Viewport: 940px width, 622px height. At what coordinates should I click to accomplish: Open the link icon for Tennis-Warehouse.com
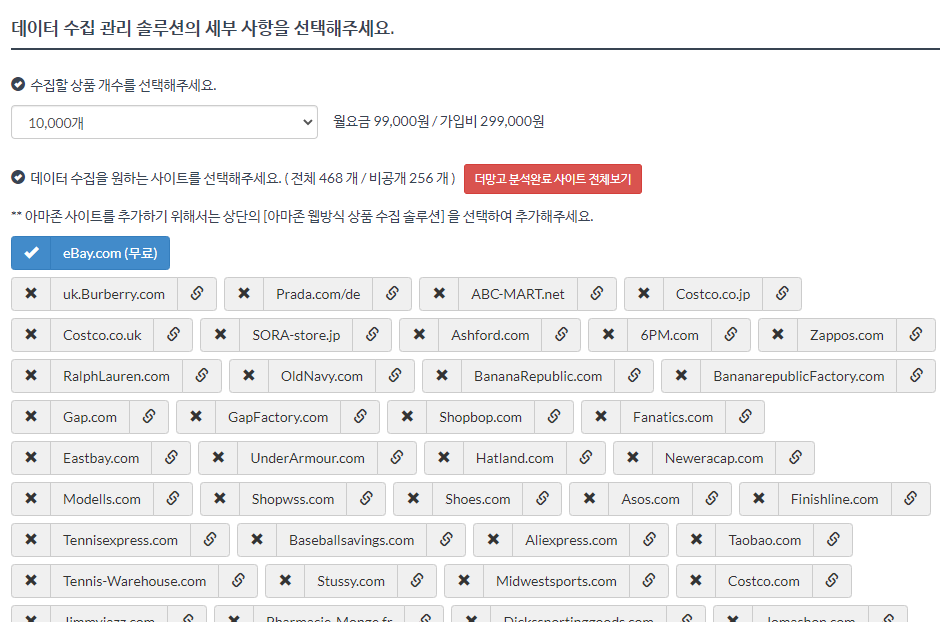pyautogui.click(x=238, y=581)
